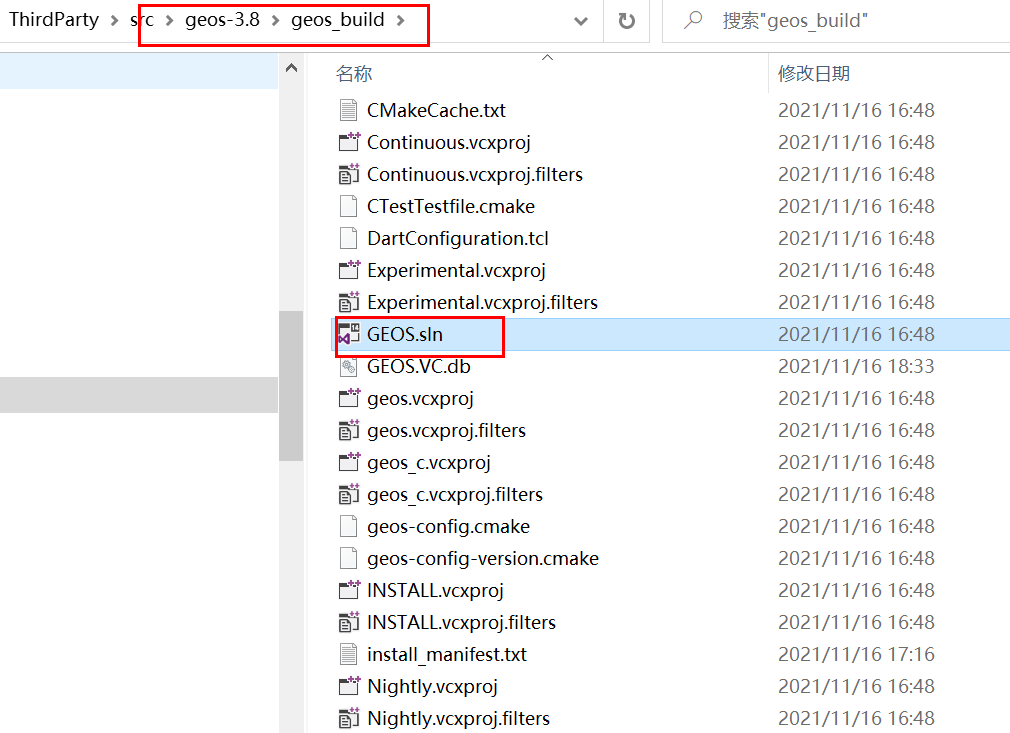The height and width of the screenshot is (733, 1010).
Task: Sort files by the 修改日期 column header
Action: click(817, 73)
